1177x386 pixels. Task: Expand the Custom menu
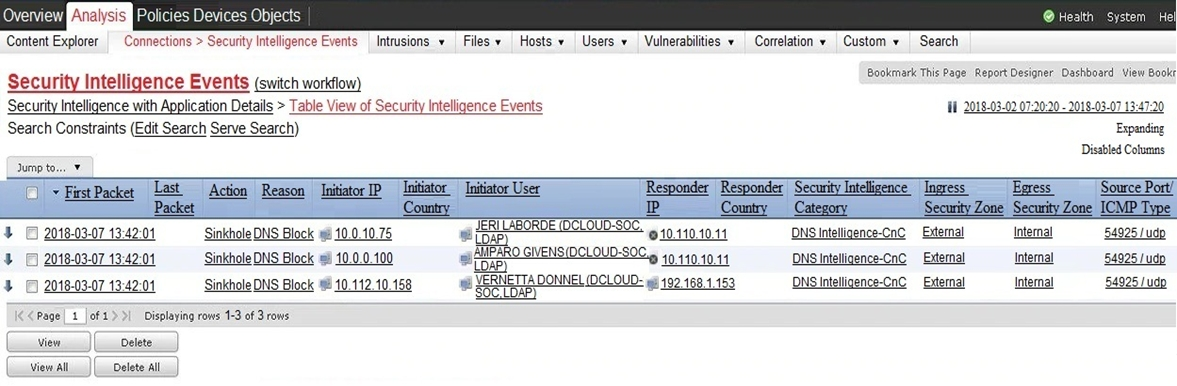(x=871, y=42)
